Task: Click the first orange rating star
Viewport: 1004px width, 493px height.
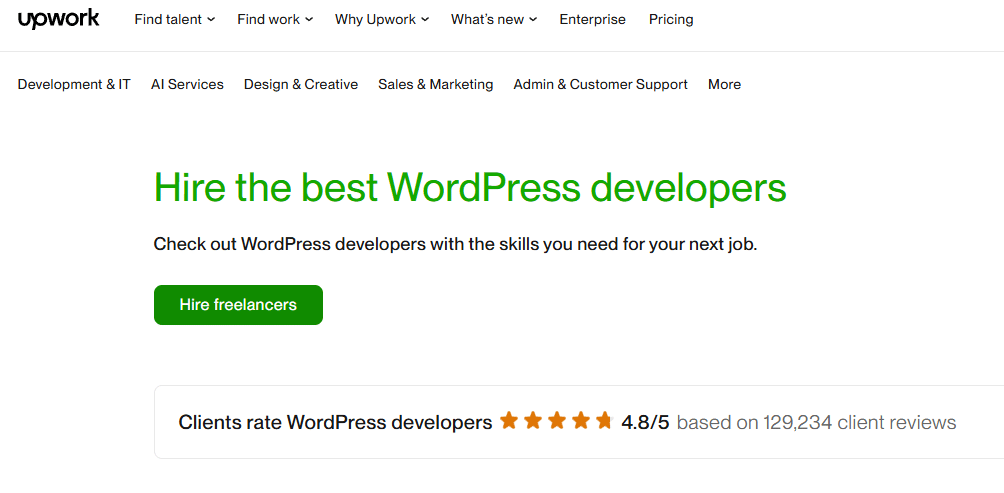Action: click(x=509, y=421)
